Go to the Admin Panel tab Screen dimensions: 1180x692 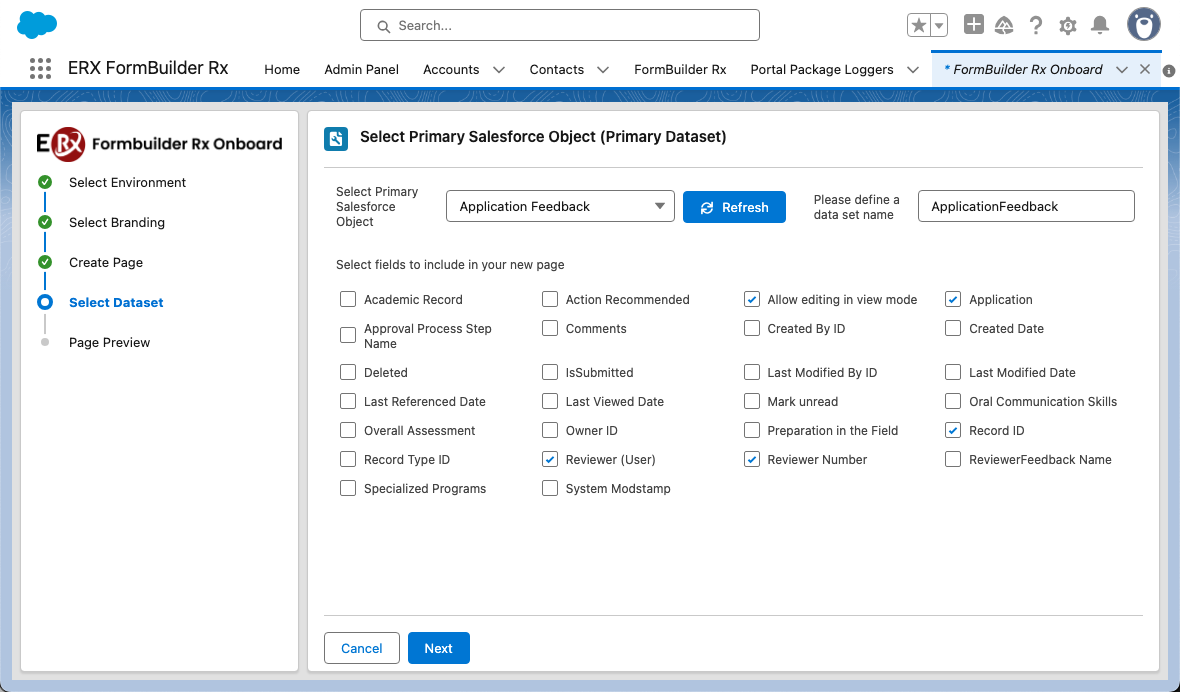click(x=361, y=70)
